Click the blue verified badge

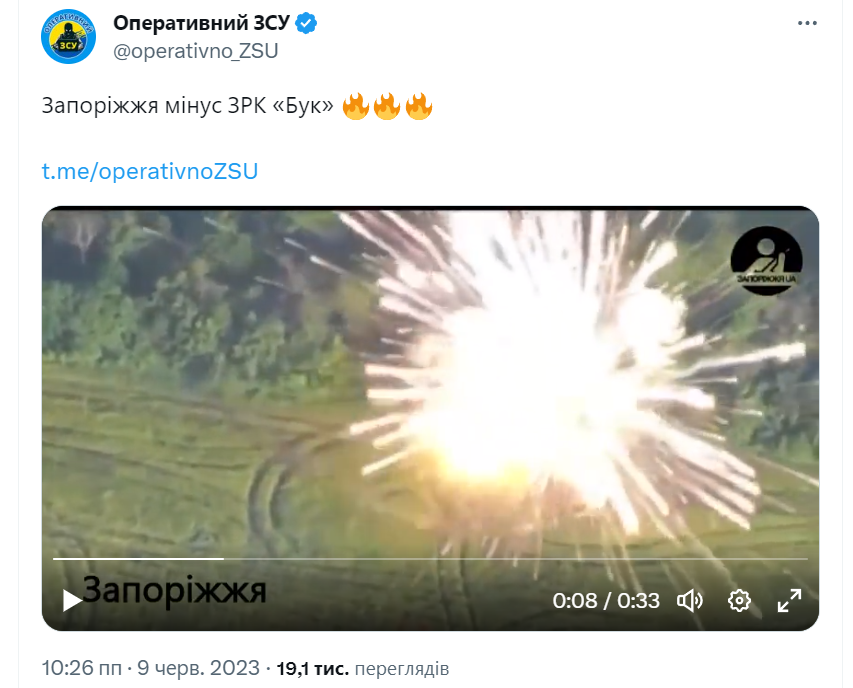click(x=306, y=23)
